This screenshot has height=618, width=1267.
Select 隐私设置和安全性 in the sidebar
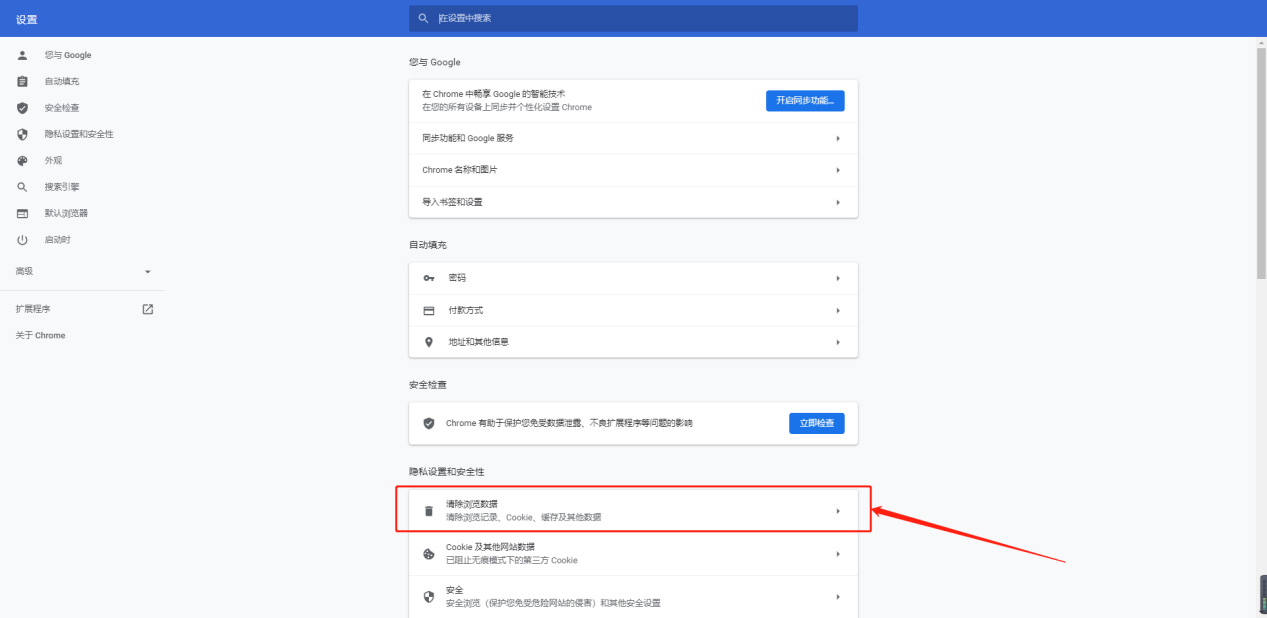[79, 134]
